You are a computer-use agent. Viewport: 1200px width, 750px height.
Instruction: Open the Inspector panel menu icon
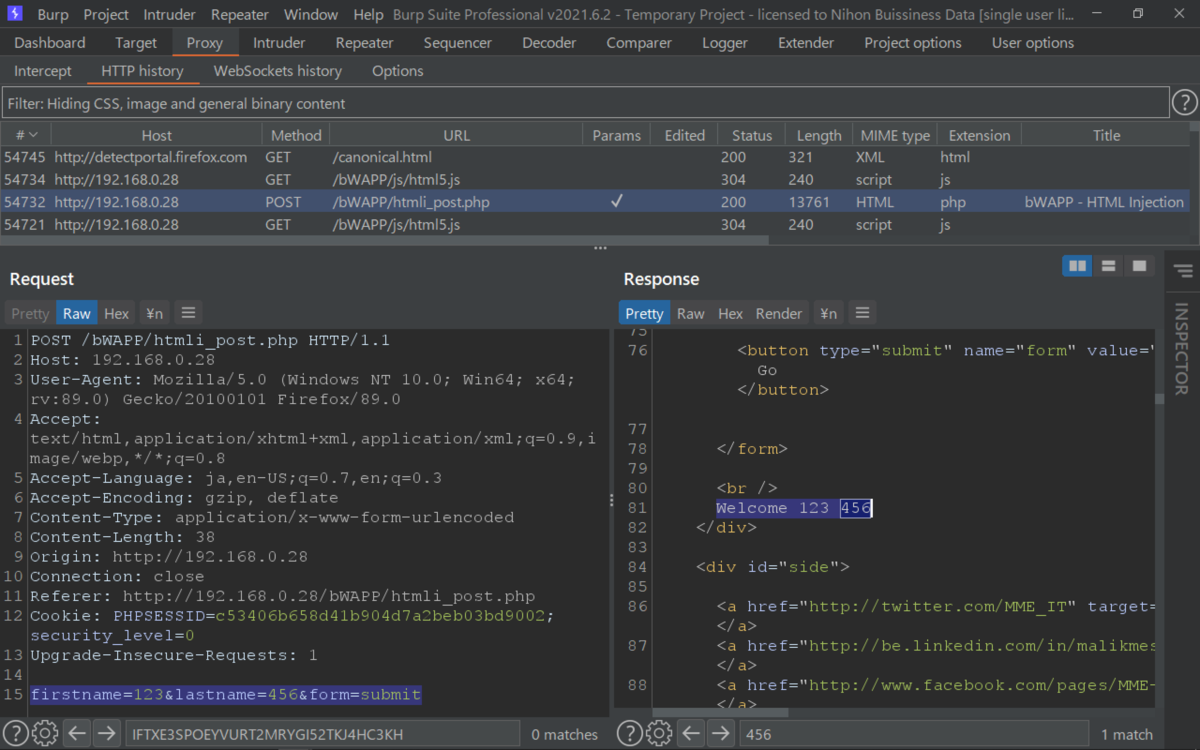click(1183, 271)
